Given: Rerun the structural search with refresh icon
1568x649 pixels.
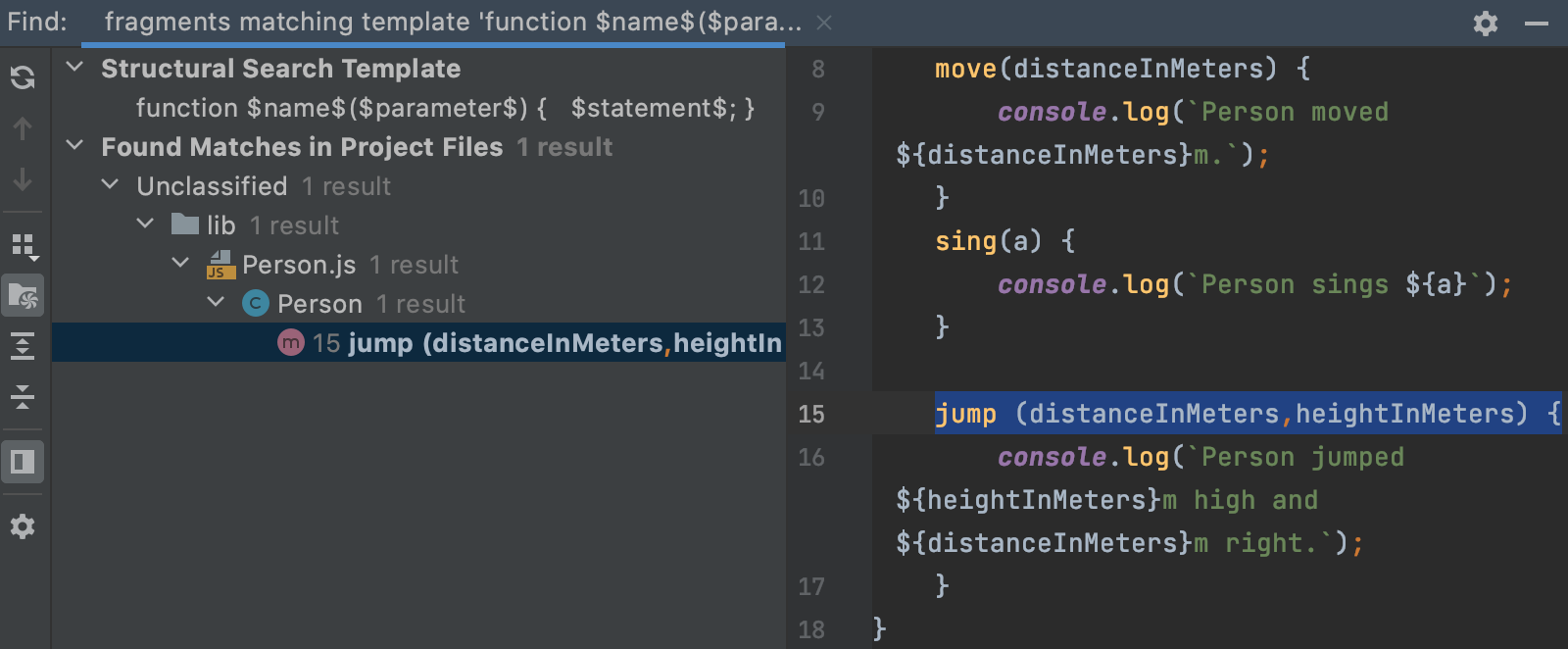Looking at the screenshot, I should tap(23, 76).
